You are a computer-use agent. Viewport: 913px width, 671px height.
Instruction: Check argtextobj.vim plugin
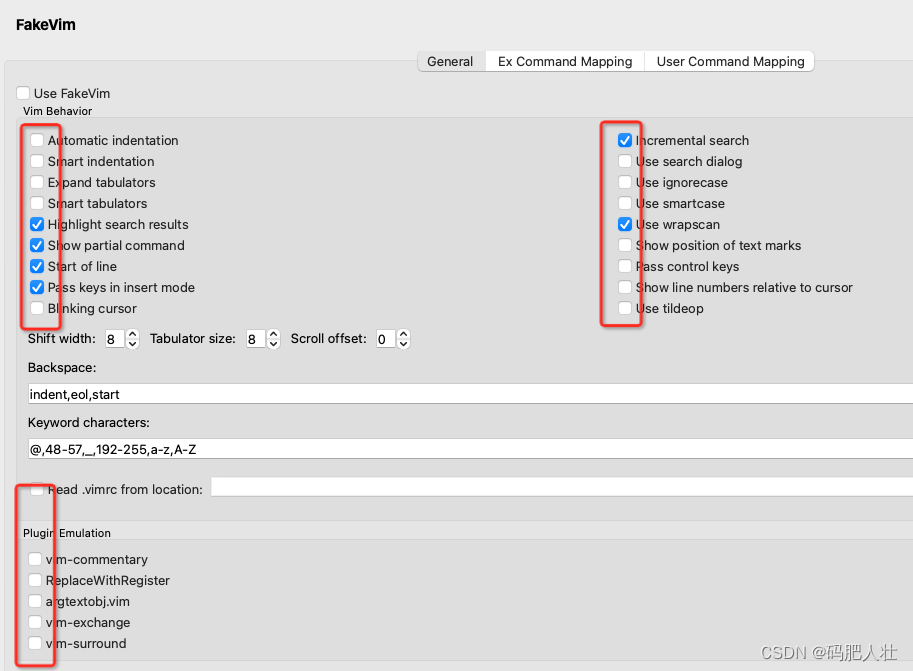(x=35, y=601)
